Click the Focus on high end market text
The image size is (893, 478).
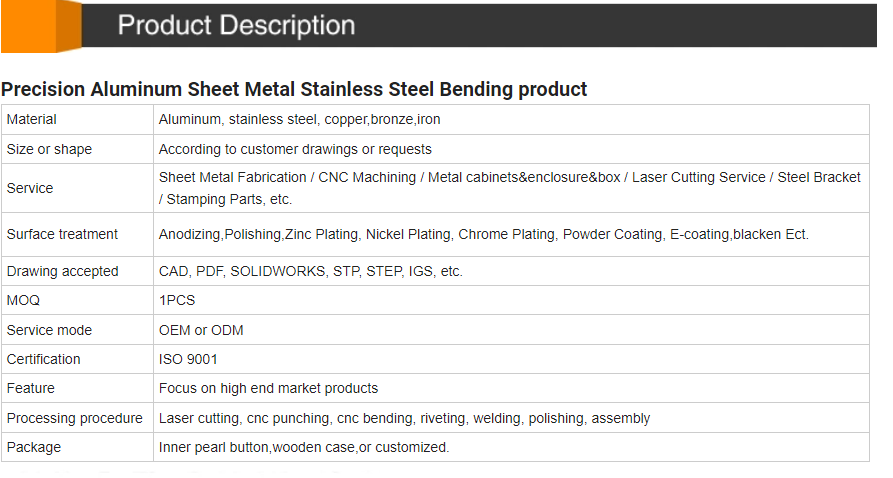coord(268,388)
